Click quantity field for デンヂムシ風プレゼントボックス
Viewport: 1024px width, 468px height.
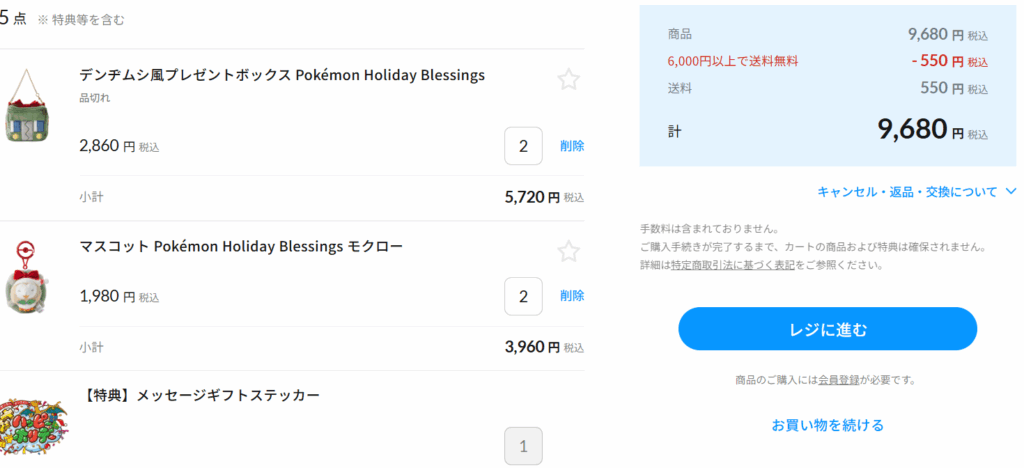point(523,146)
